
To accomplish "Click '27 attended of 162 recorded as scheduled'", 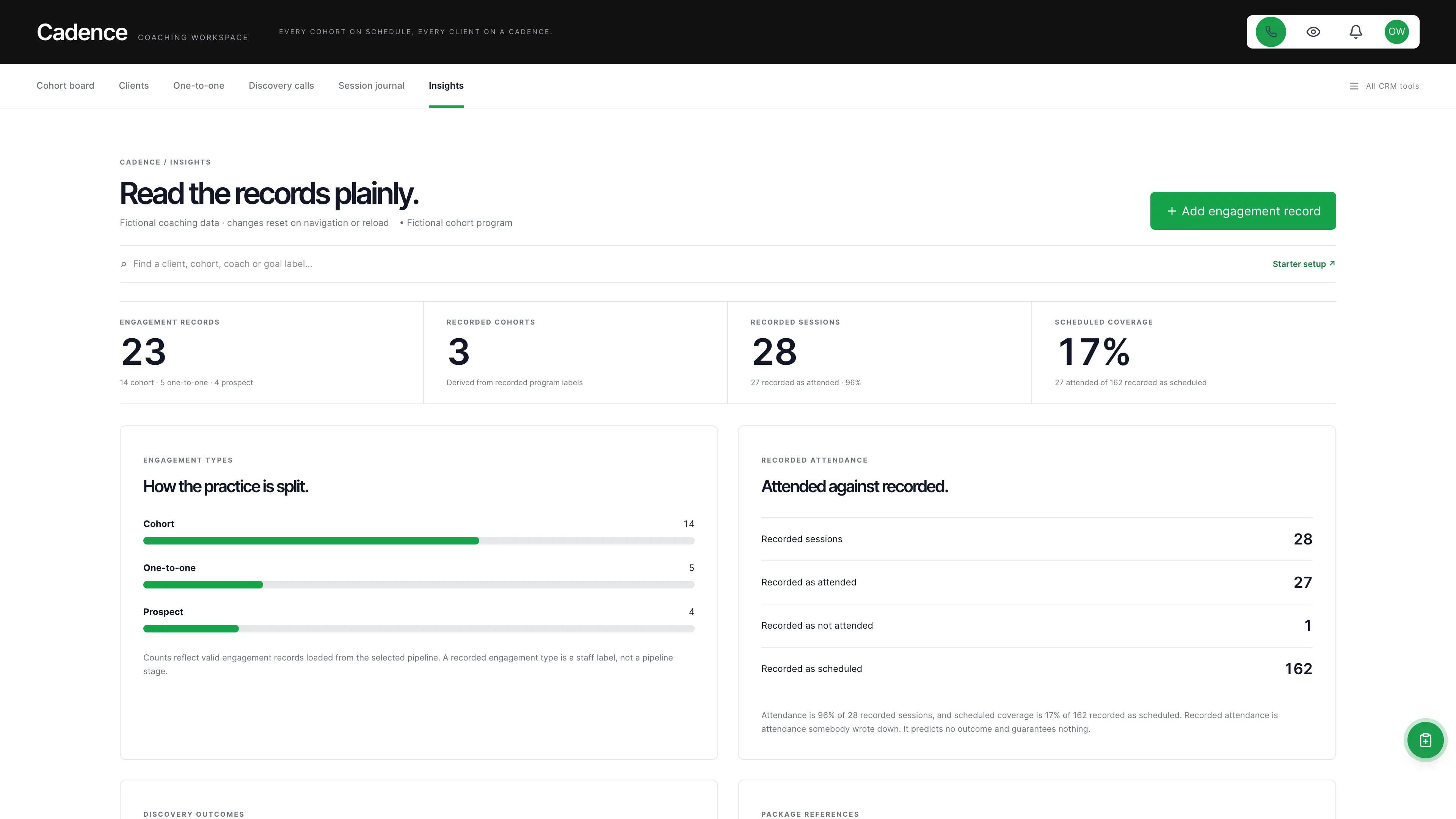I will [x=1130, y=383].
